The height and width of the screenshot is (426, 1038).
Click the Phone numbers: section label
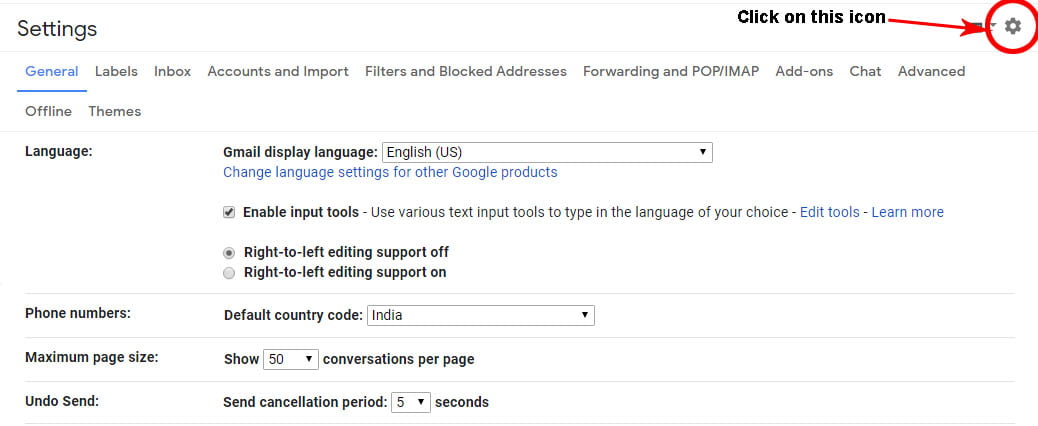tap(78, 313)
